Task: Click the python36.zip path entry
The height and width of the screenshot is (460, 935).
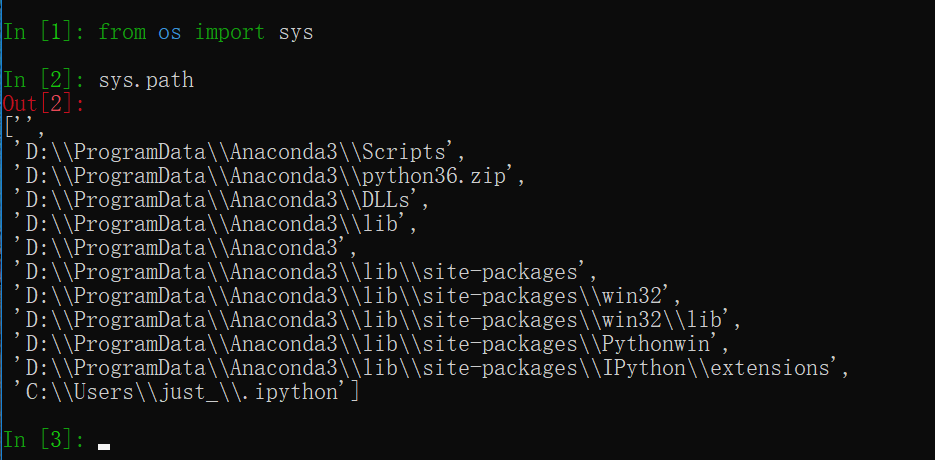Action: coord(269,176)
